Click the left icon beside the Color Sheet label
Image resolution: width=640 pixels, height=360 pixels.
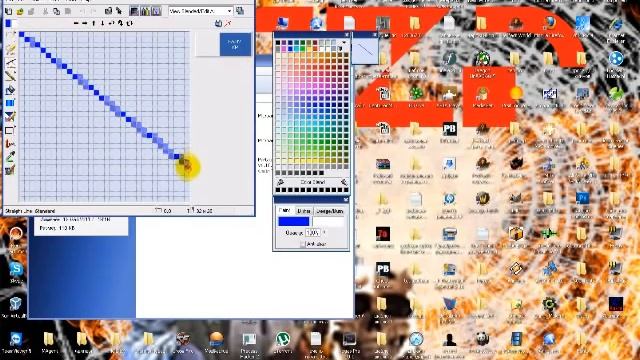pyautogui.click(x=280, y=182)
